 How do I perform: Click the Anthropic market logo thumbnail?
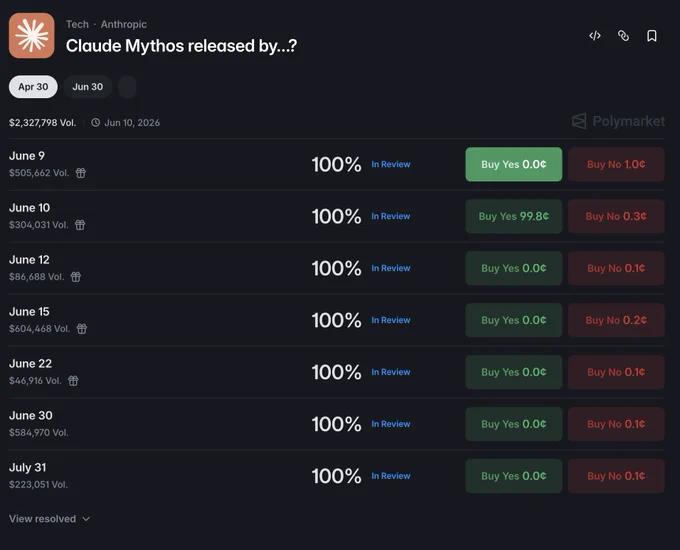(32, 36)
